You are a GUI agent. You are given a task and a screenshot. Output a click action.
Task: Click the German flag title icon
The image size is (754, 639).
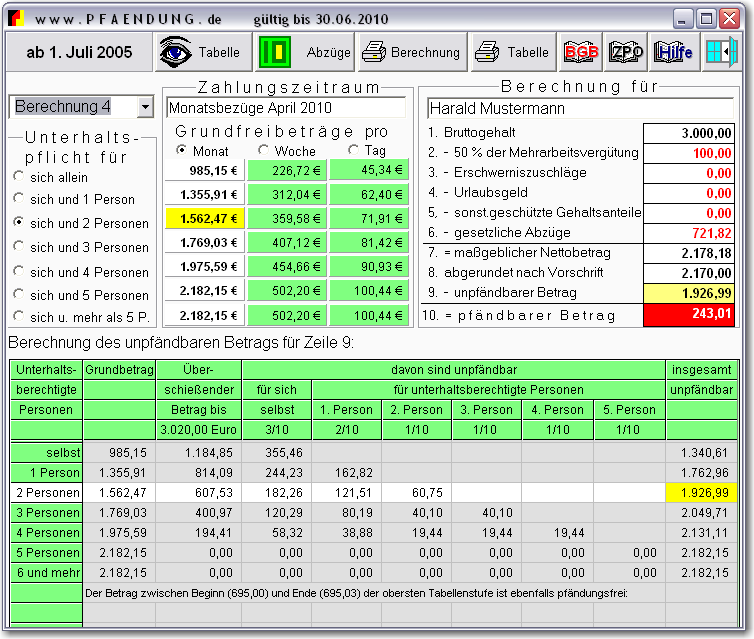click(x=16, y=18)
